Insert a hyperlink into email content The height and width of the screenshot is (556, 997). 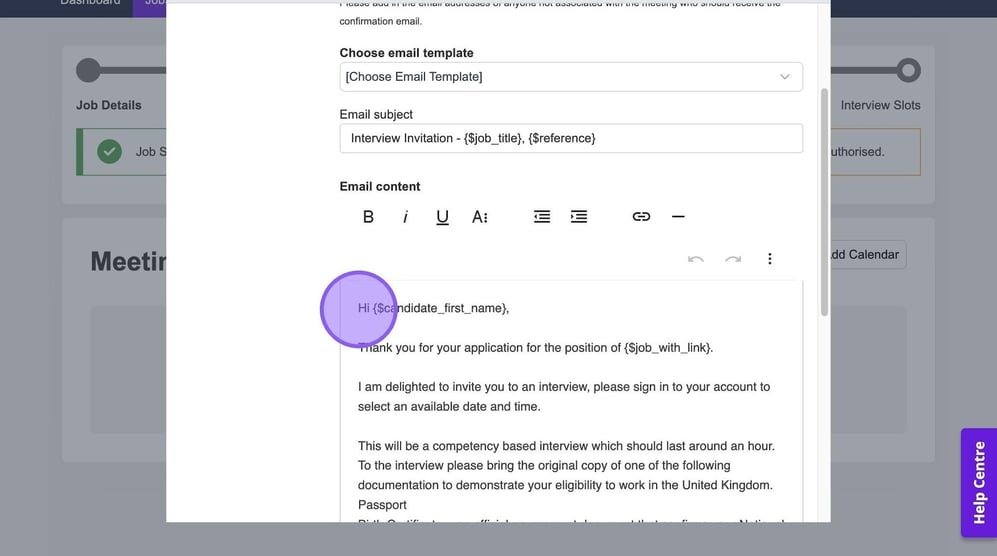[x=641, y=217]
